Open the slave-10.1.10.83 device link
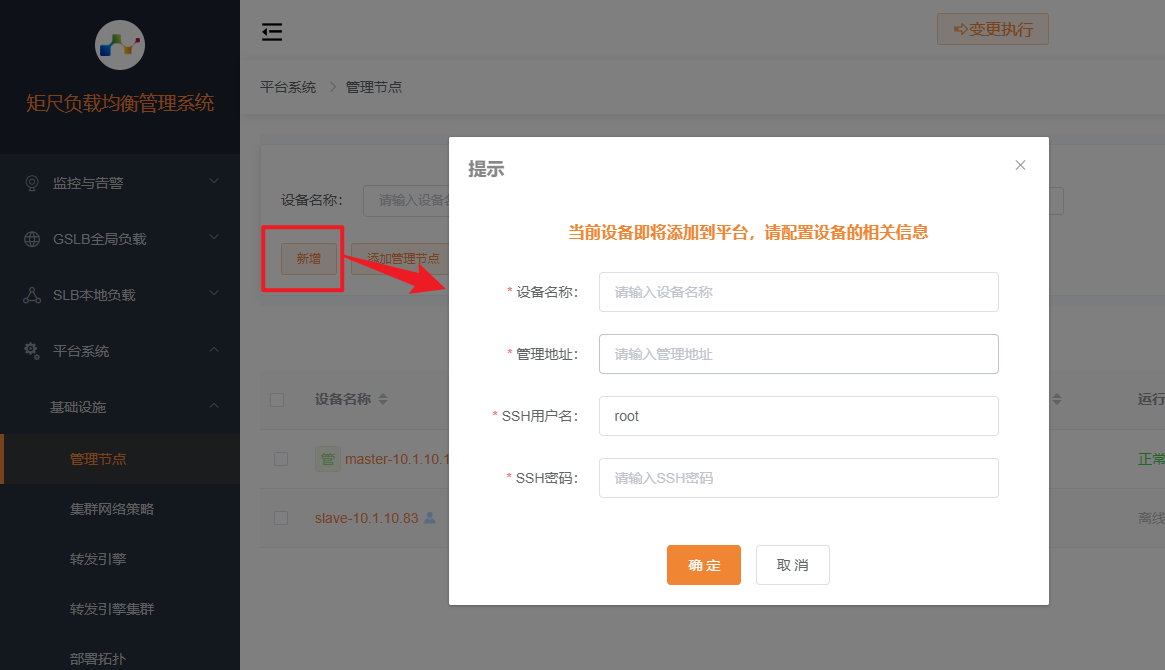The height and width of the screenshot is (670, 1165). coord(366,518)
